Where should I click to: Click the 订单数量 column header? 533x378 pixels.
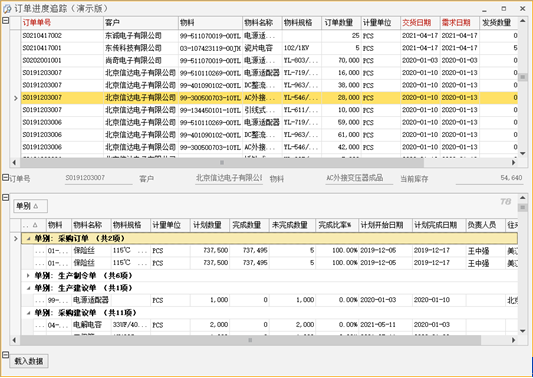(x=341, y=23)
